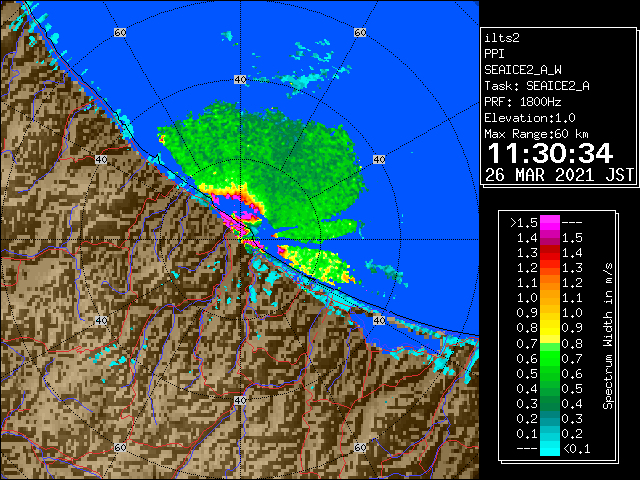Screen dimensions: 640x480
Task: Click the 'PRF: 1800Hz' text
Action: point(523,102)
